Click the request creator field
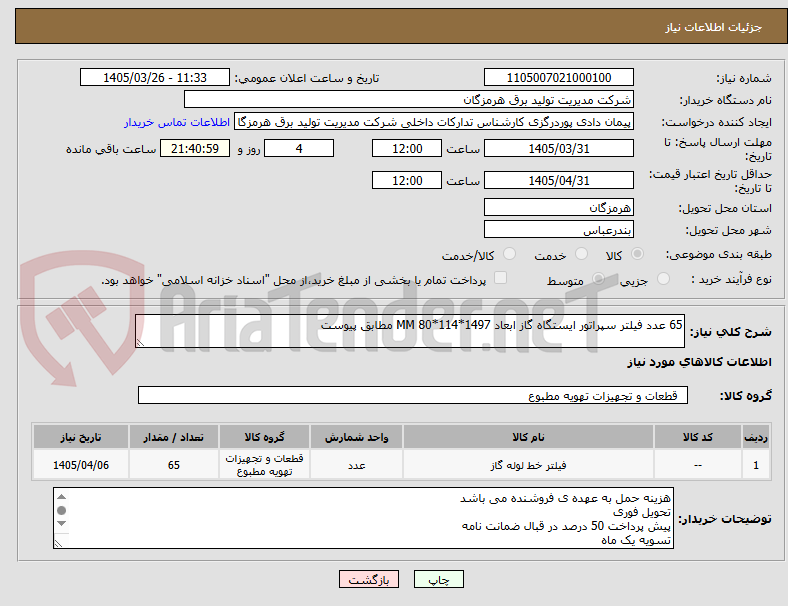Screen dimensions: 788x606 434,122
